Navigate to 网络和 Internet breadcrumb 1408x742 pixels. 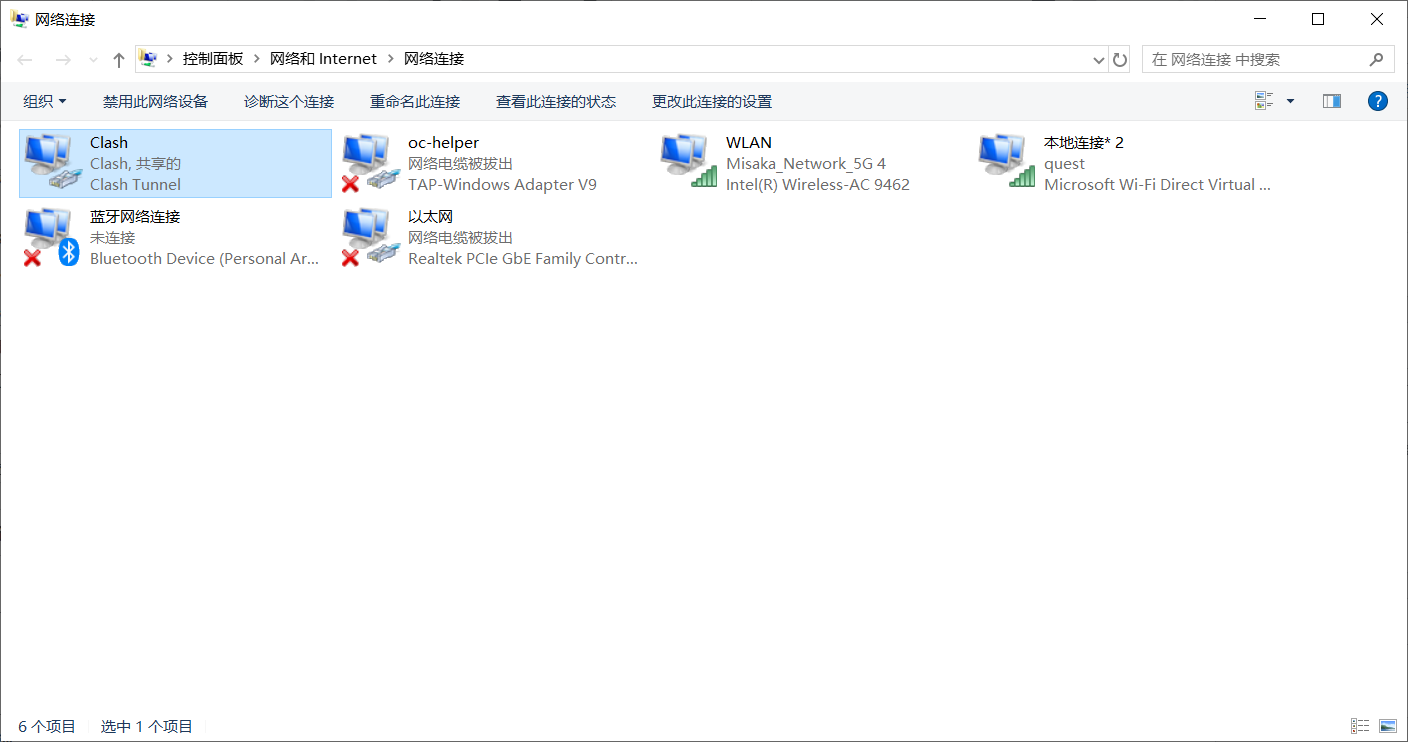coord(324,59)
